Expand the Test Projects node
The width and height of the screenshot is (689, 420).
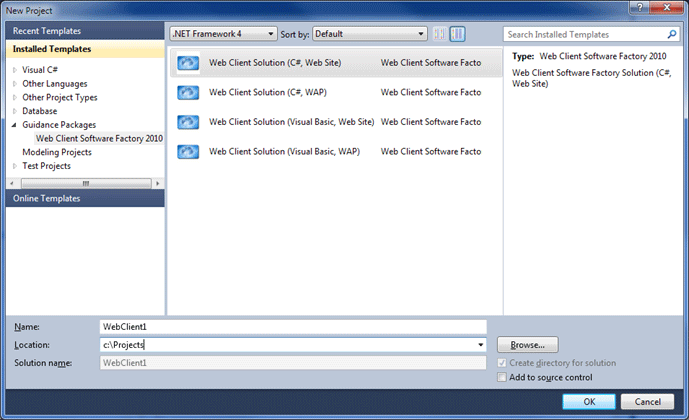[15, 166]
